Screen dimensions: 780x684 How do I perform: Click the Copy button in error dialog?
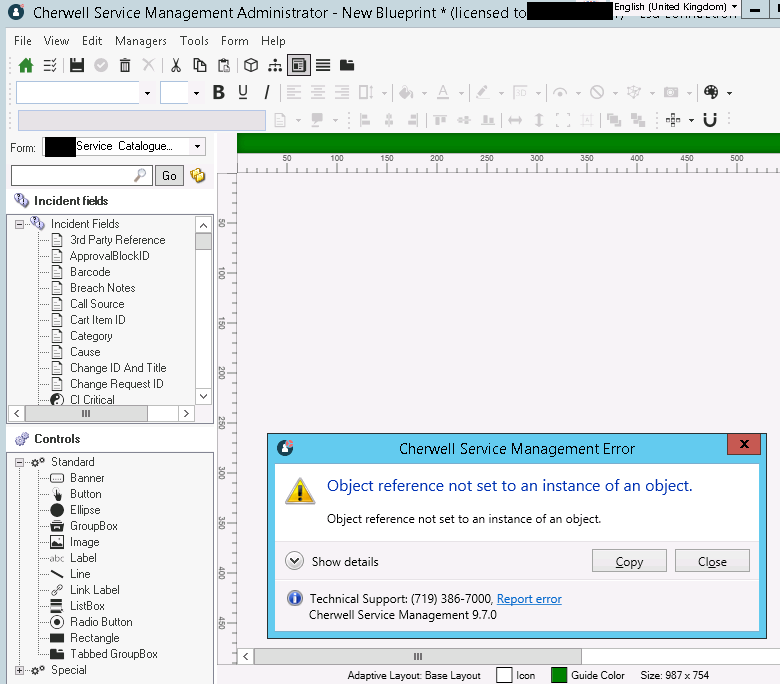click(629, 561)
